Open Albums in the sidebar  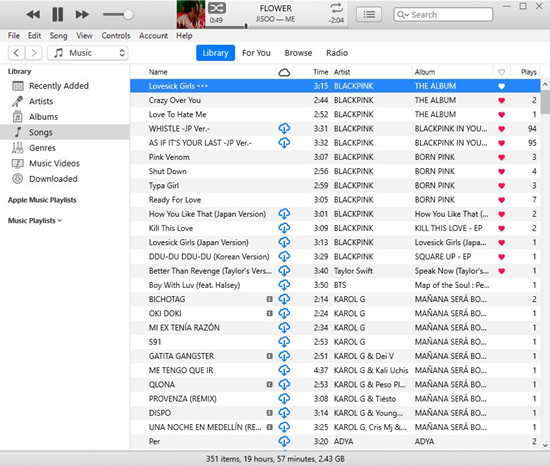point(65,117)
